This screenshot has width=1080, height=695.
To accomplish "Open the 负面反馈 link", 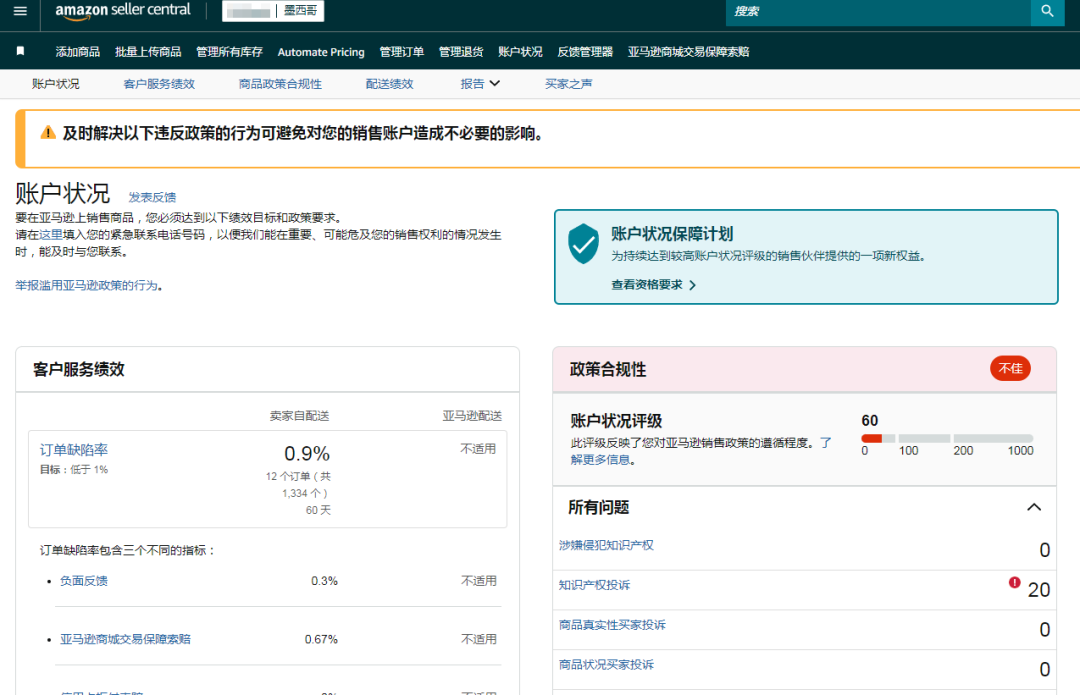I will click(83, 581).
